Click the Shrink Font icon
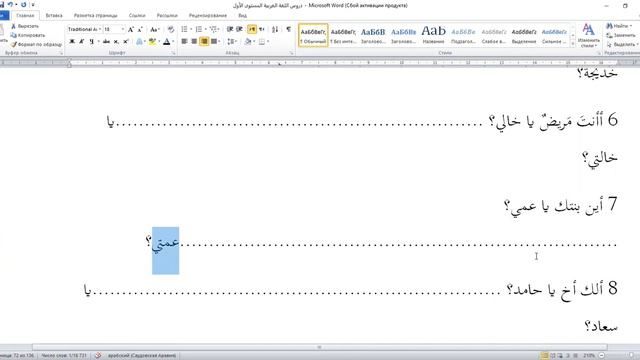 click(x=140, y=29)
